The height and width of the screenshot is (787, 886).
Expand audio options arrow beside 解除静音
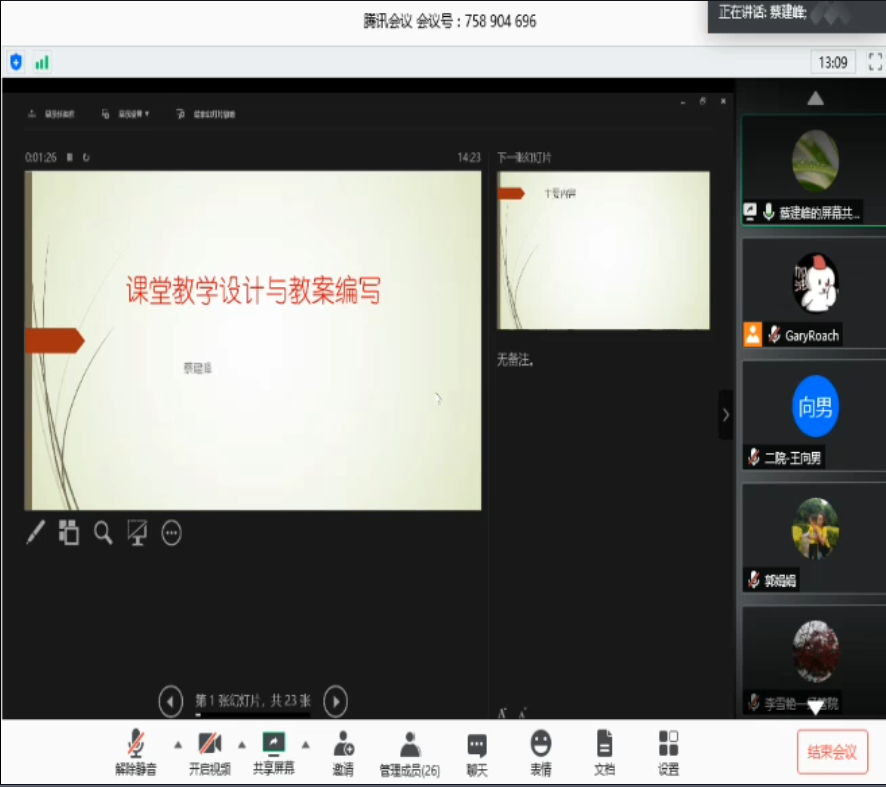[x=178, y=745]
